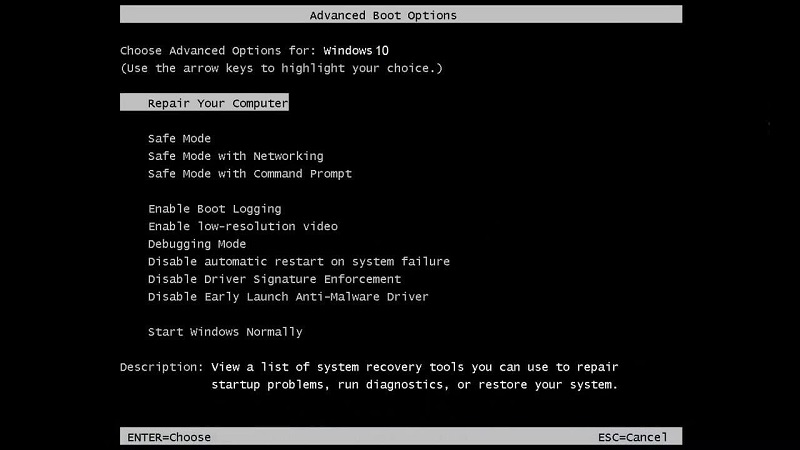Click Disable automatic restart on system failure
800x450 pixels.
(x=298, y=262)
